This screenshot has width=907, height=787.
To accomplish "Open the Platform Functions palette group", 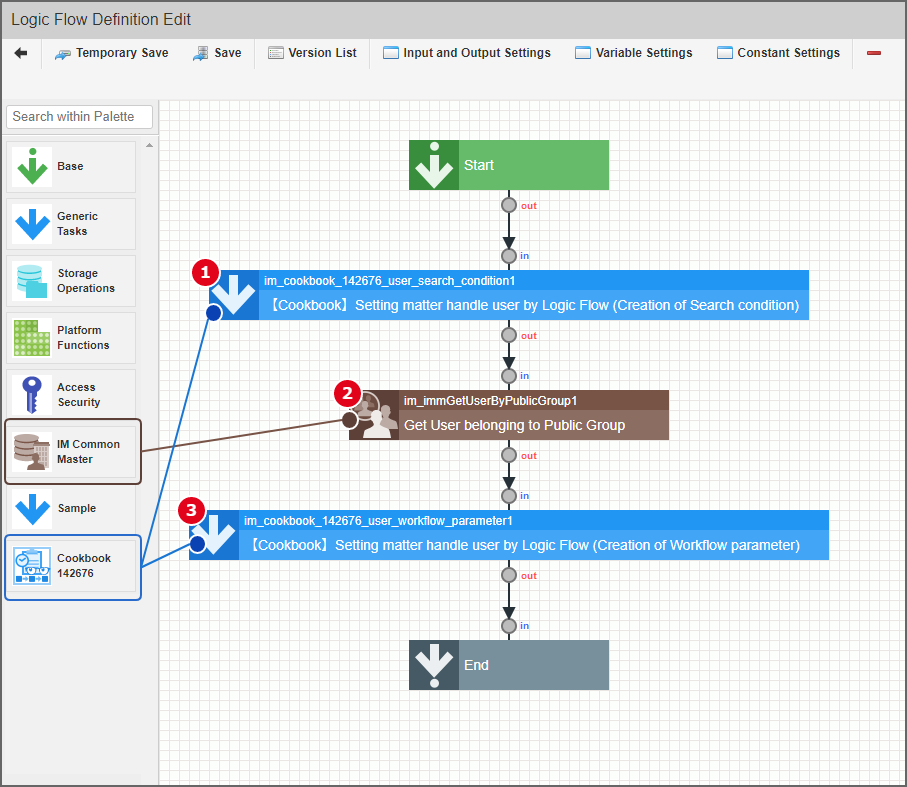I will point(71,337).
